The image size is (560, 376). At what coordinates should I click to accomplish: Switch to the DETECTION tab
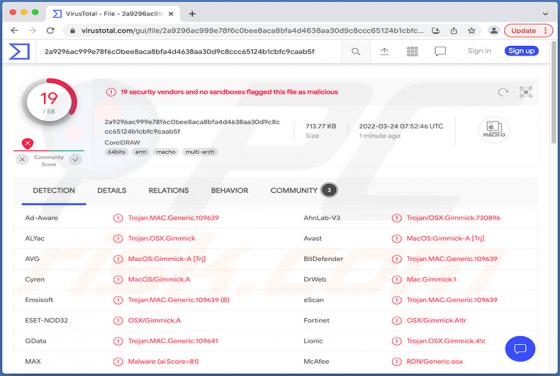point(54,191)
